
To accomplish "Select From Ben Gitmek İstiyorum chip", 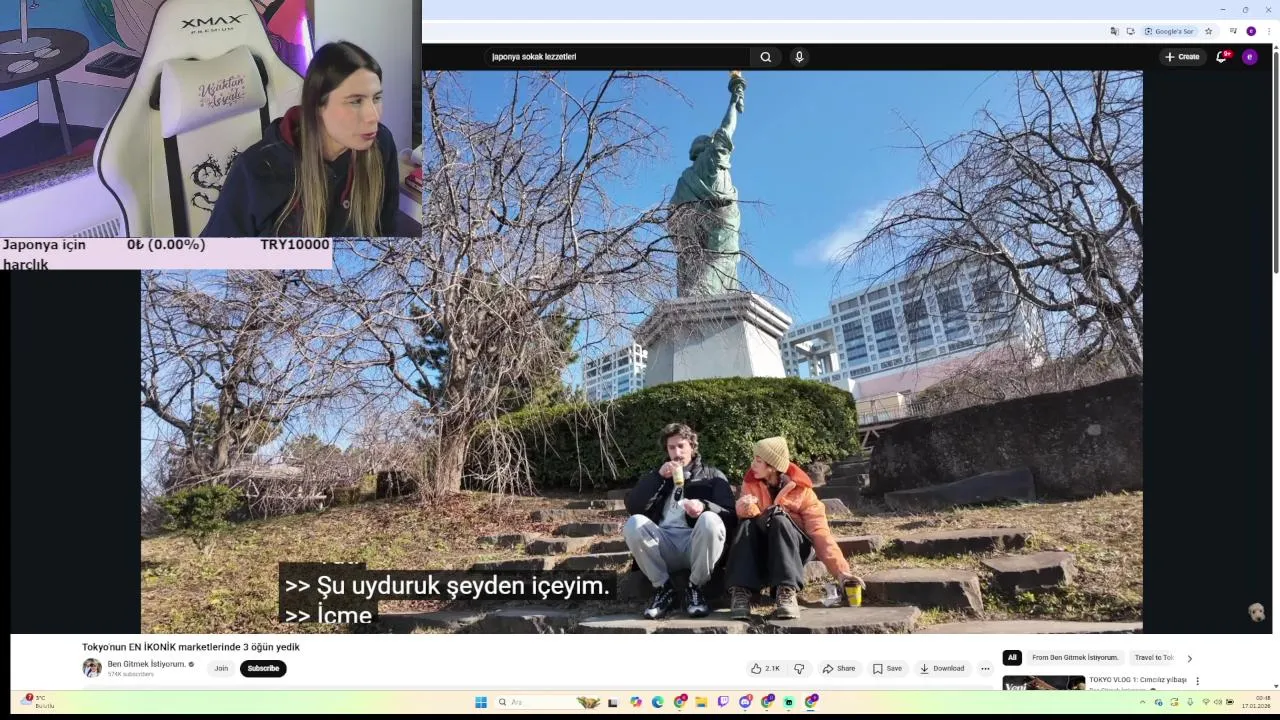I will [1075, 657].
